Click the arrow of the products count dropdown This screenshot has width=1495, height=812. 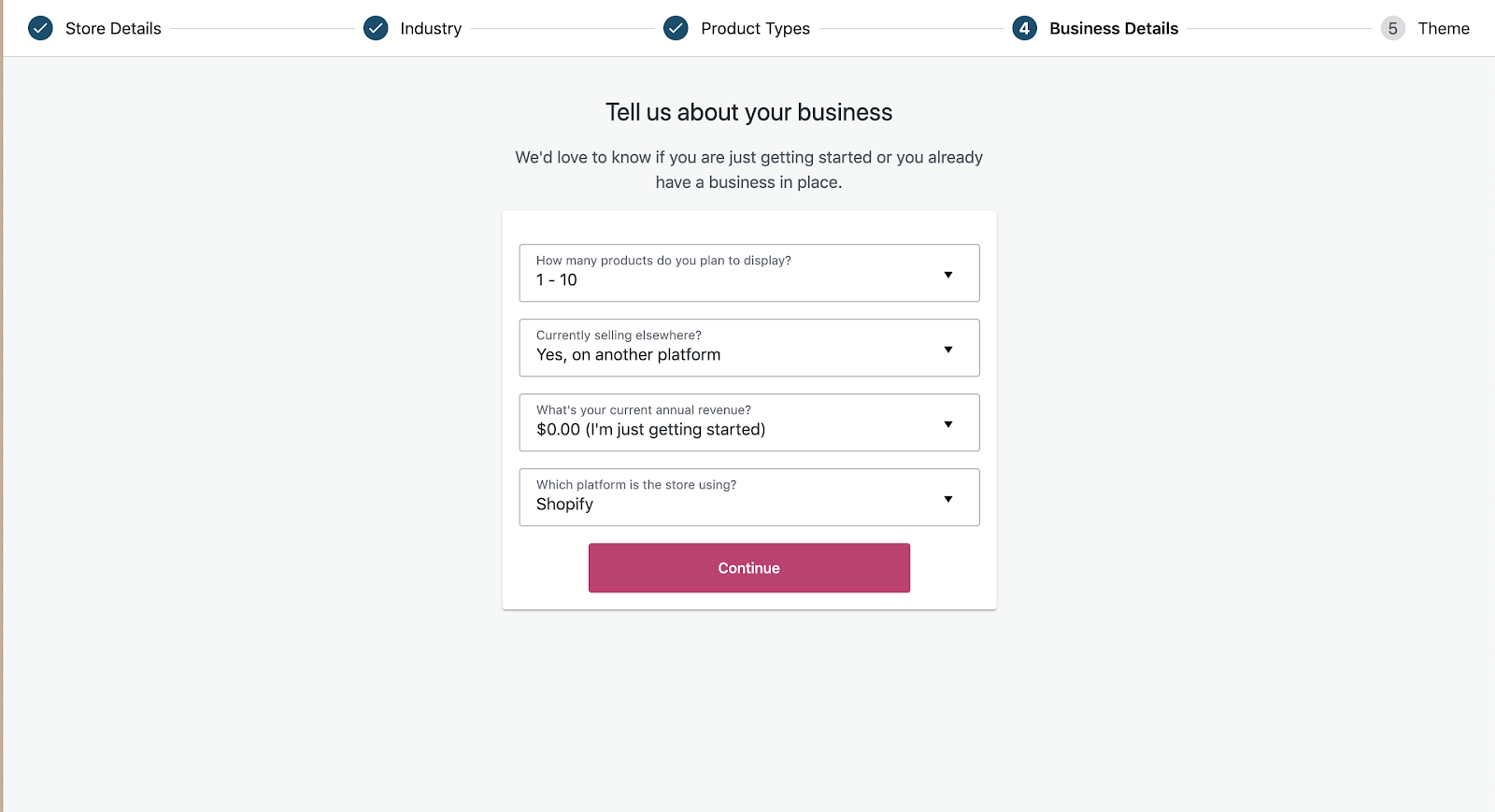click(x=947, y=275)
